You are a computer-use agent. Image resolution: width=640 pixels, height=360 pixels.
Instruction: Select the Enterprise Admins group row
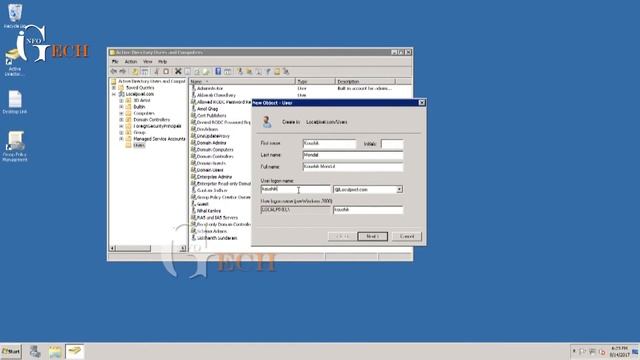(x=214, y=177)
